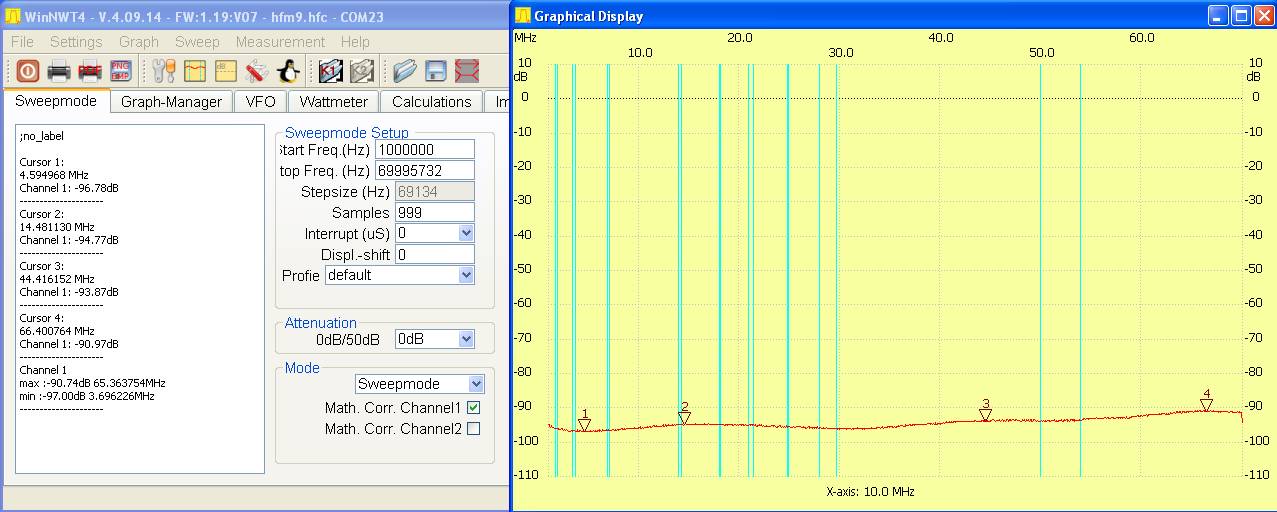Enable Math. Corr. Channel2 checkbox
Viewport: 1277px width, 512px height.
point(473,429)
